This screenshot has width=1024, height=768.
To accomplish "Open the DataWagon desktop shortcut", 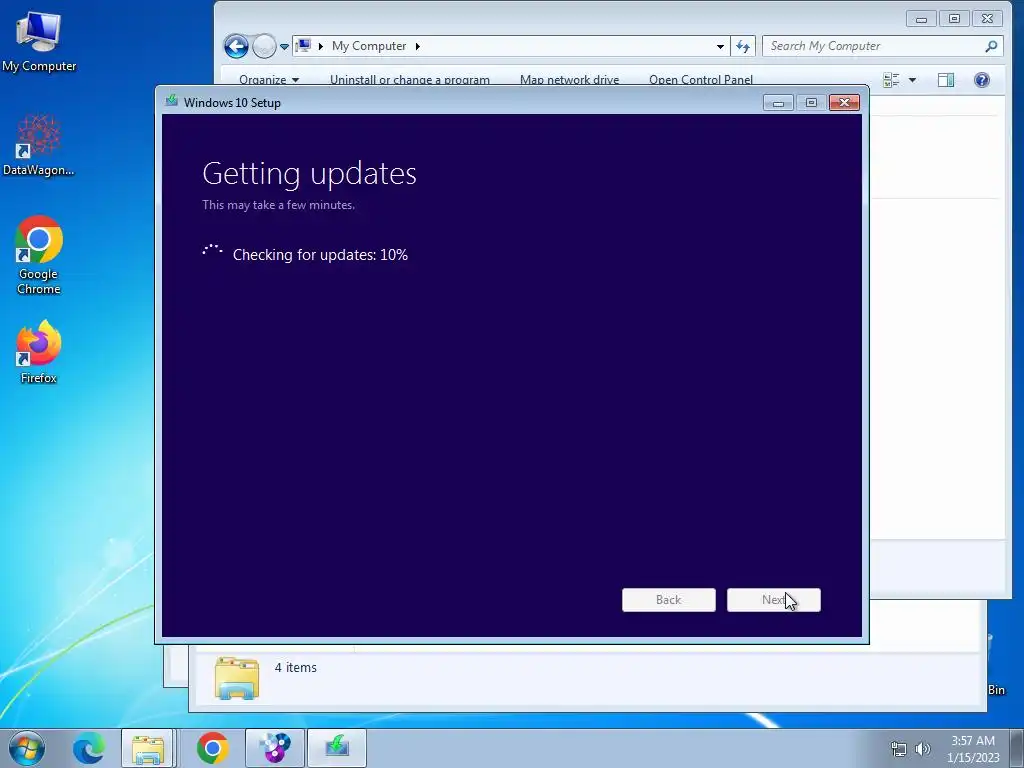I will 39,145.
